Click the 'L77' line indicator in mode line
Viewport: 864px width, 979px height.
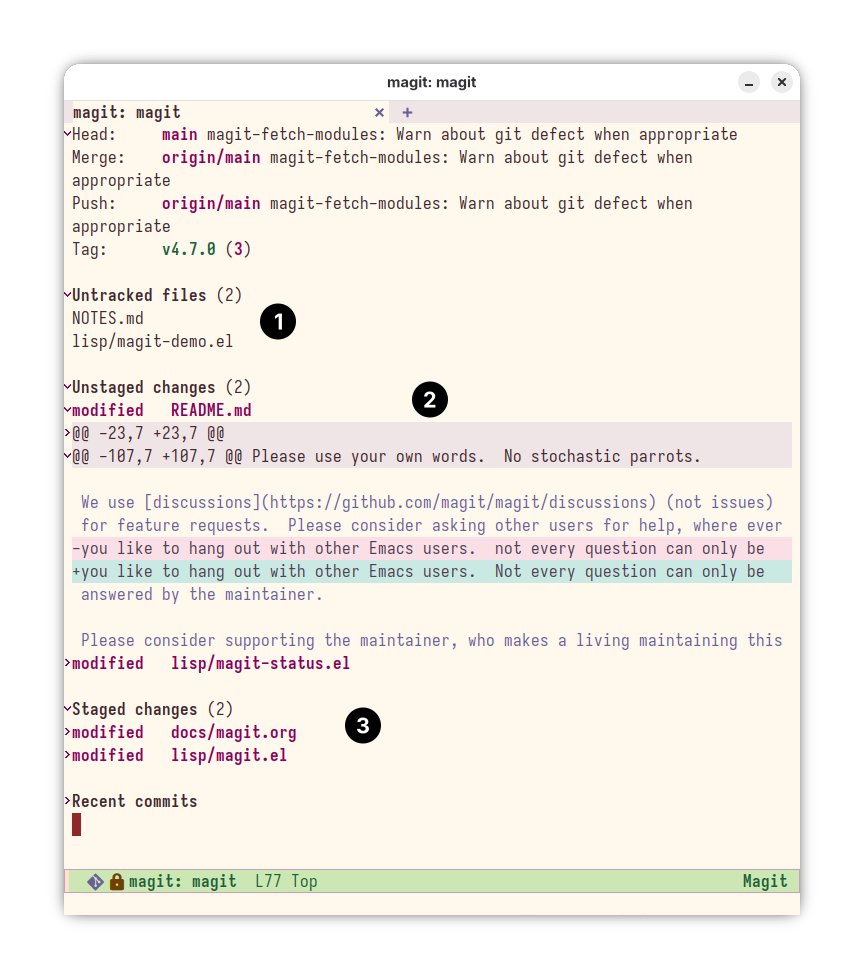[x=268, y=882]
